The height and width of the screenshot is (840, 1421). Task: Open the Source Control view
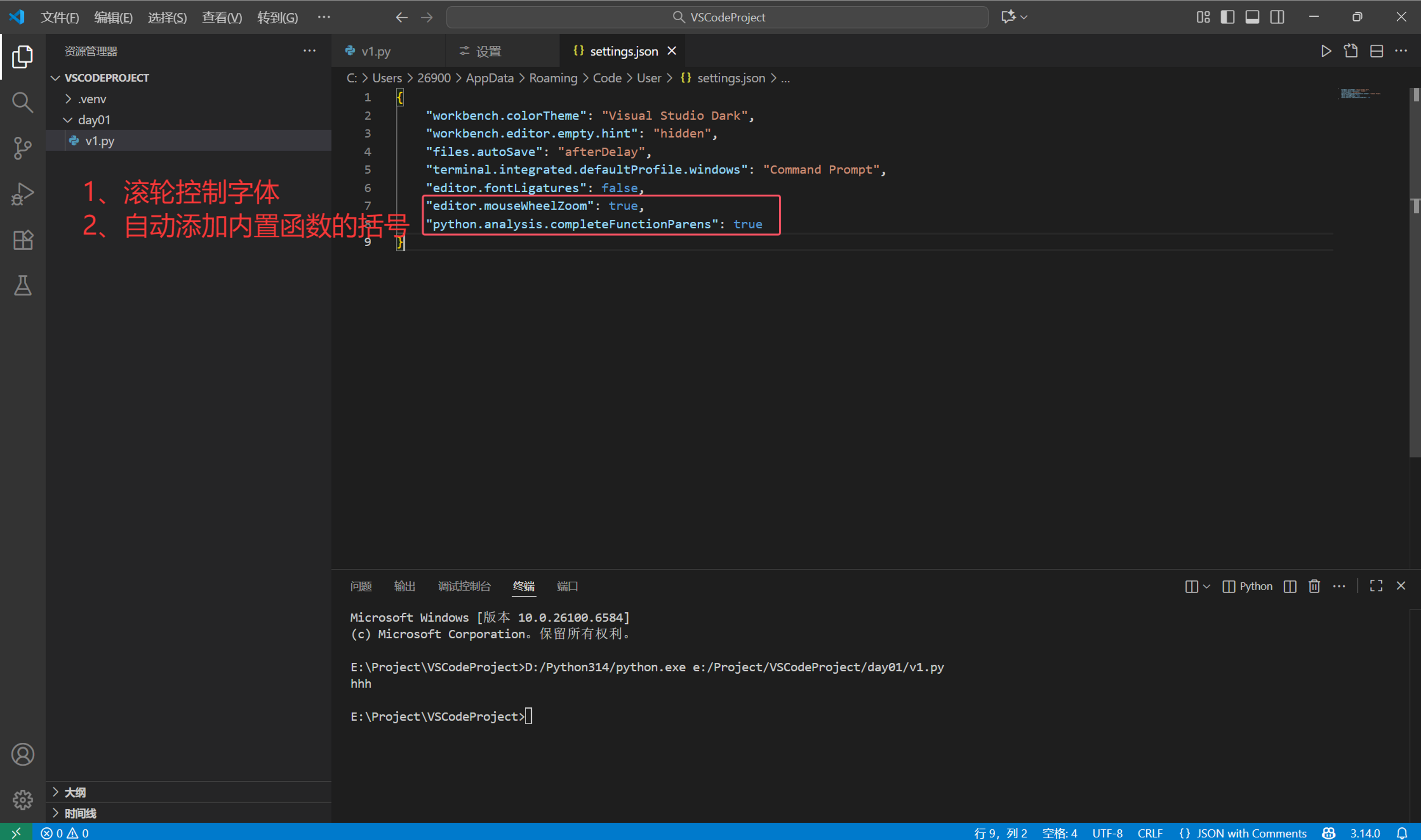(x=22, y=148)
